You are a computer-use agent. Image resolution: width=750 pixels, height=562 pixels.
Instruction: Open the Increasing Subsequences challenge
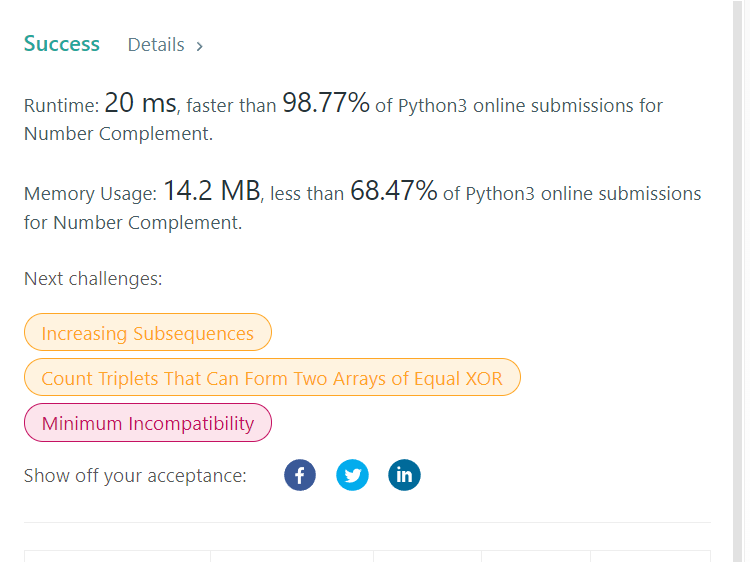(148, 333)
